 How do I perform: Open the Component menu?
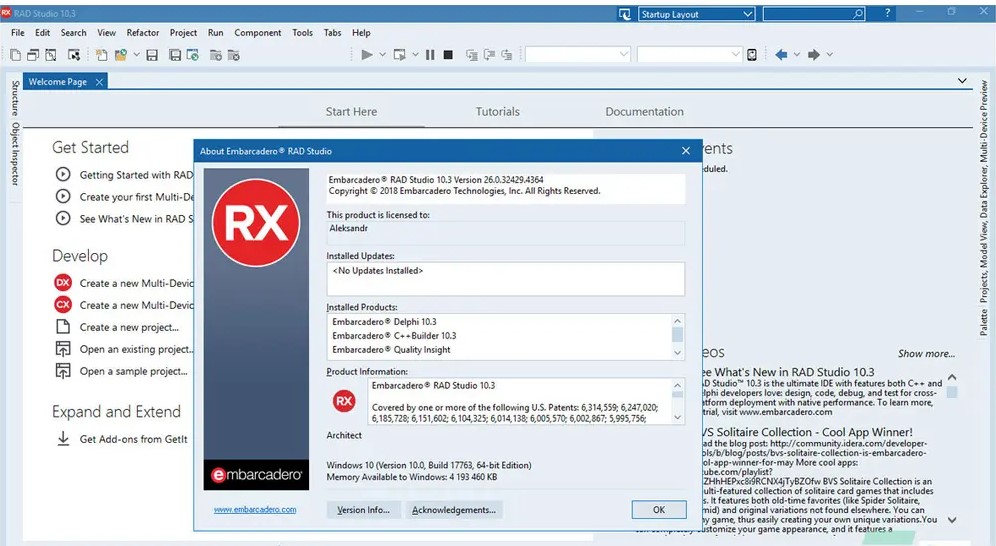tap(258, 32)
